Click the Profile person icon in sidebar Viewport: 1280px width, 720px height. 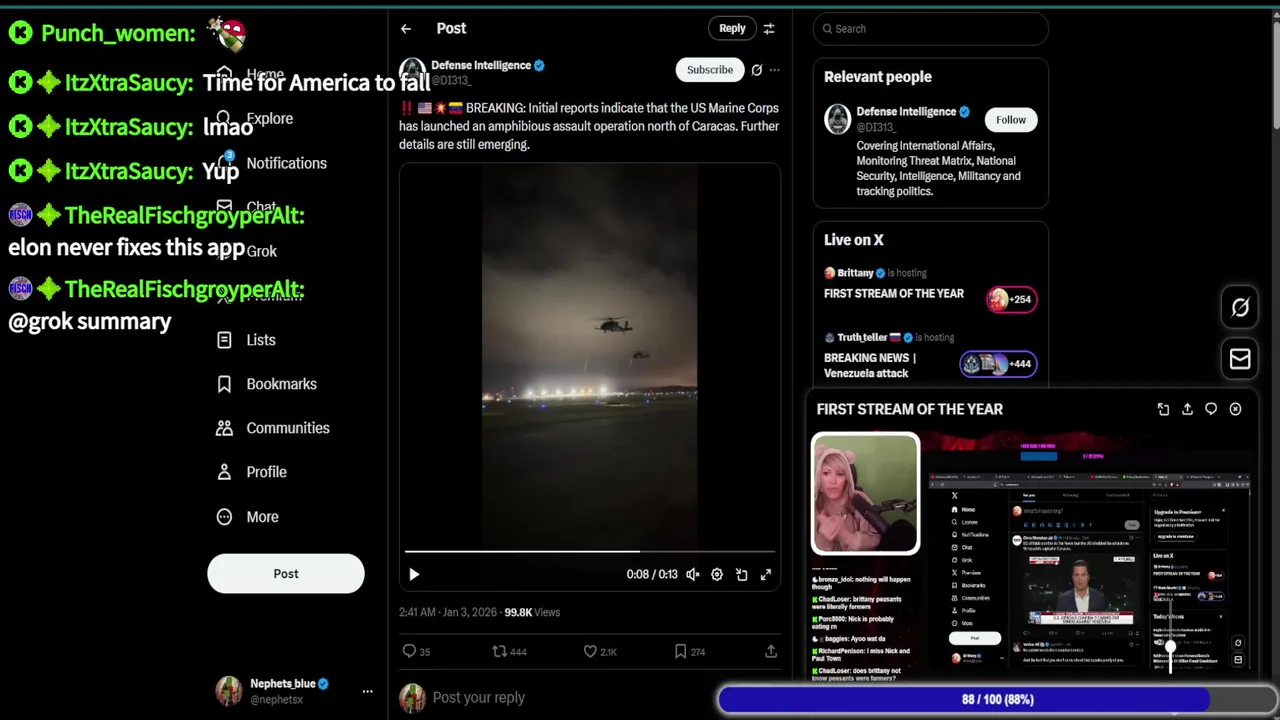point(225,472)
